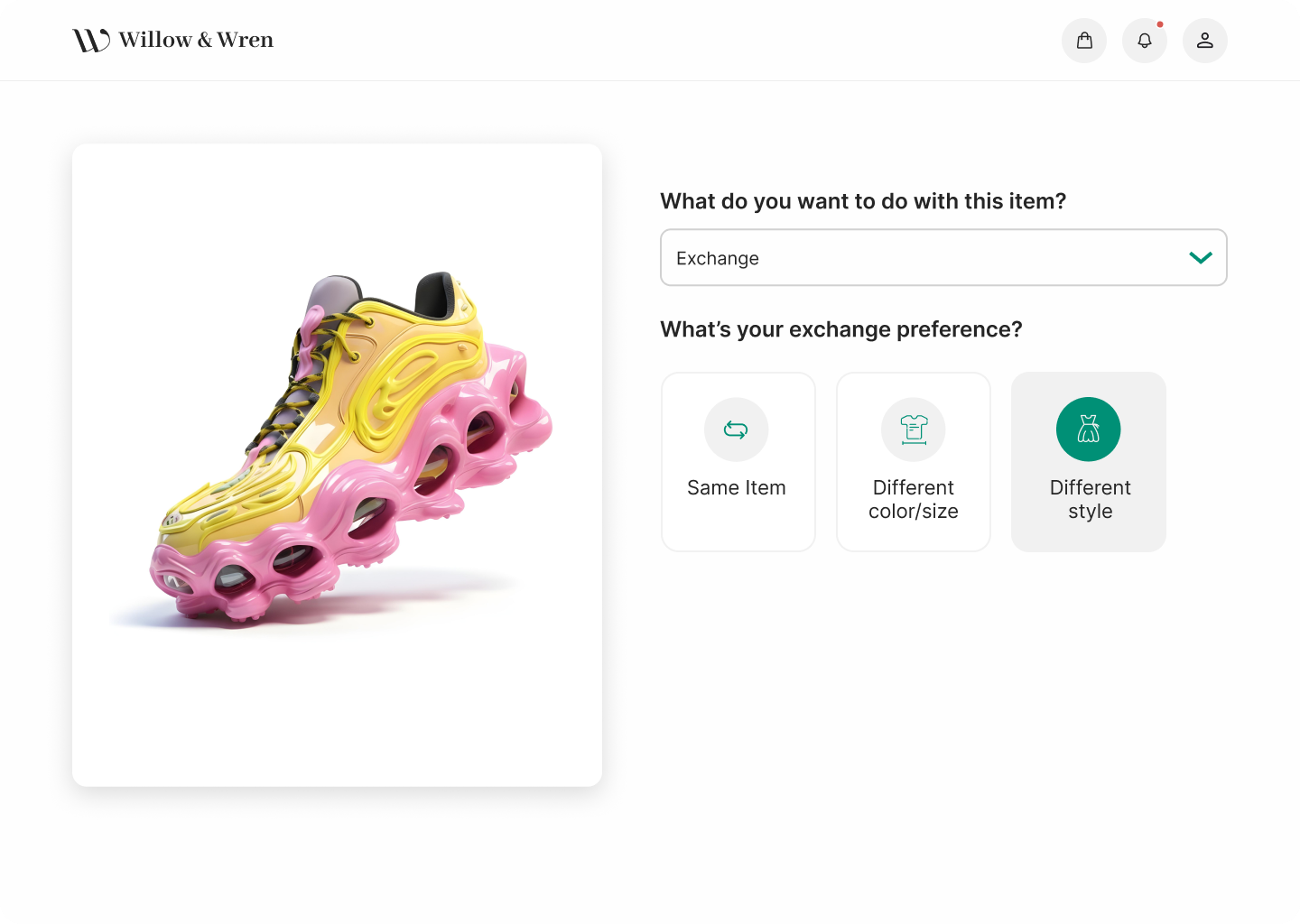The image size is (1300, 924).
Task: Click the Willow & Wren logo mark
Action: coord(91,41)
